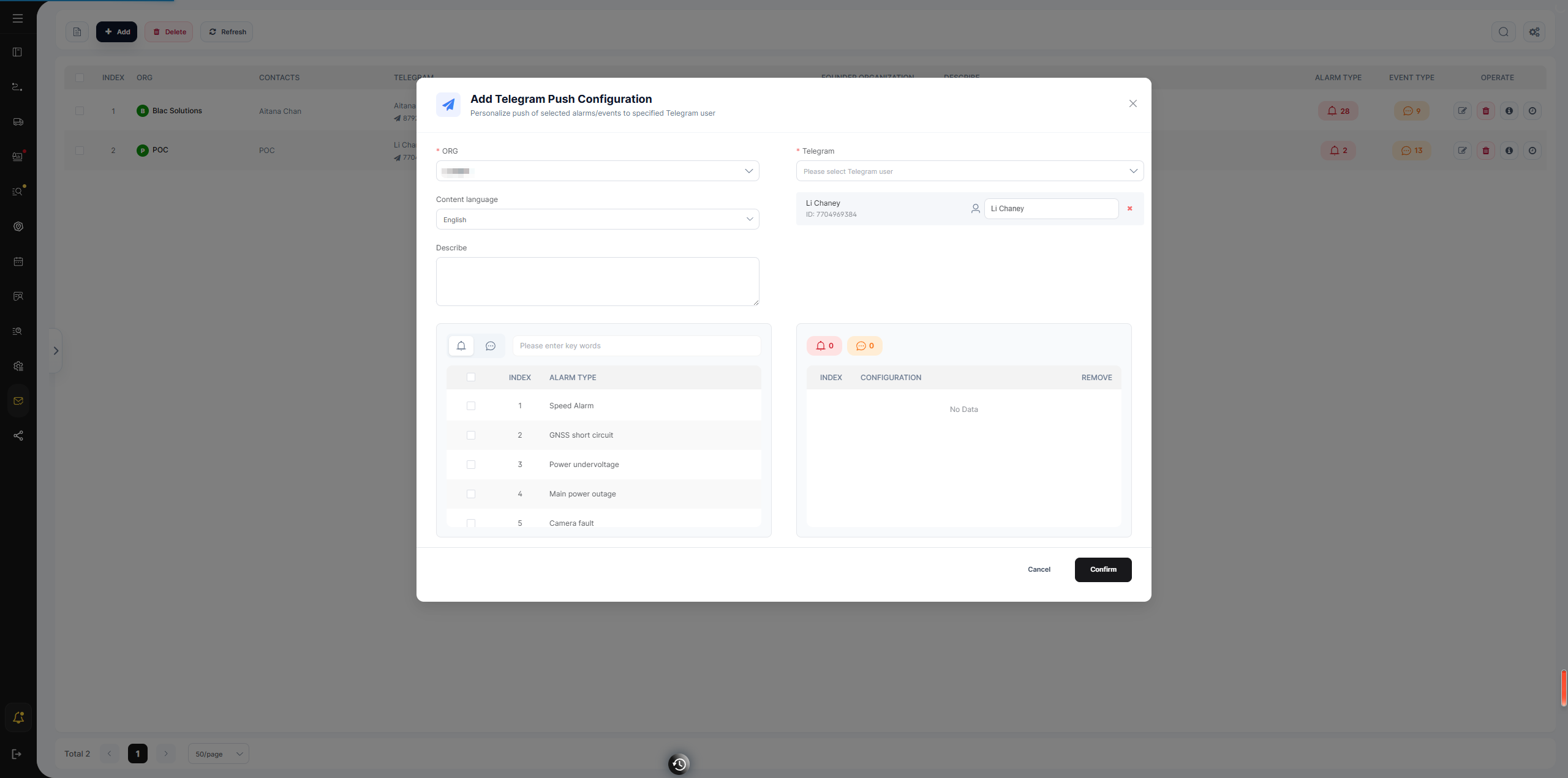Show selected alarms count badge 0
This screenshot has height=778, width=1568.
[824, 346]
